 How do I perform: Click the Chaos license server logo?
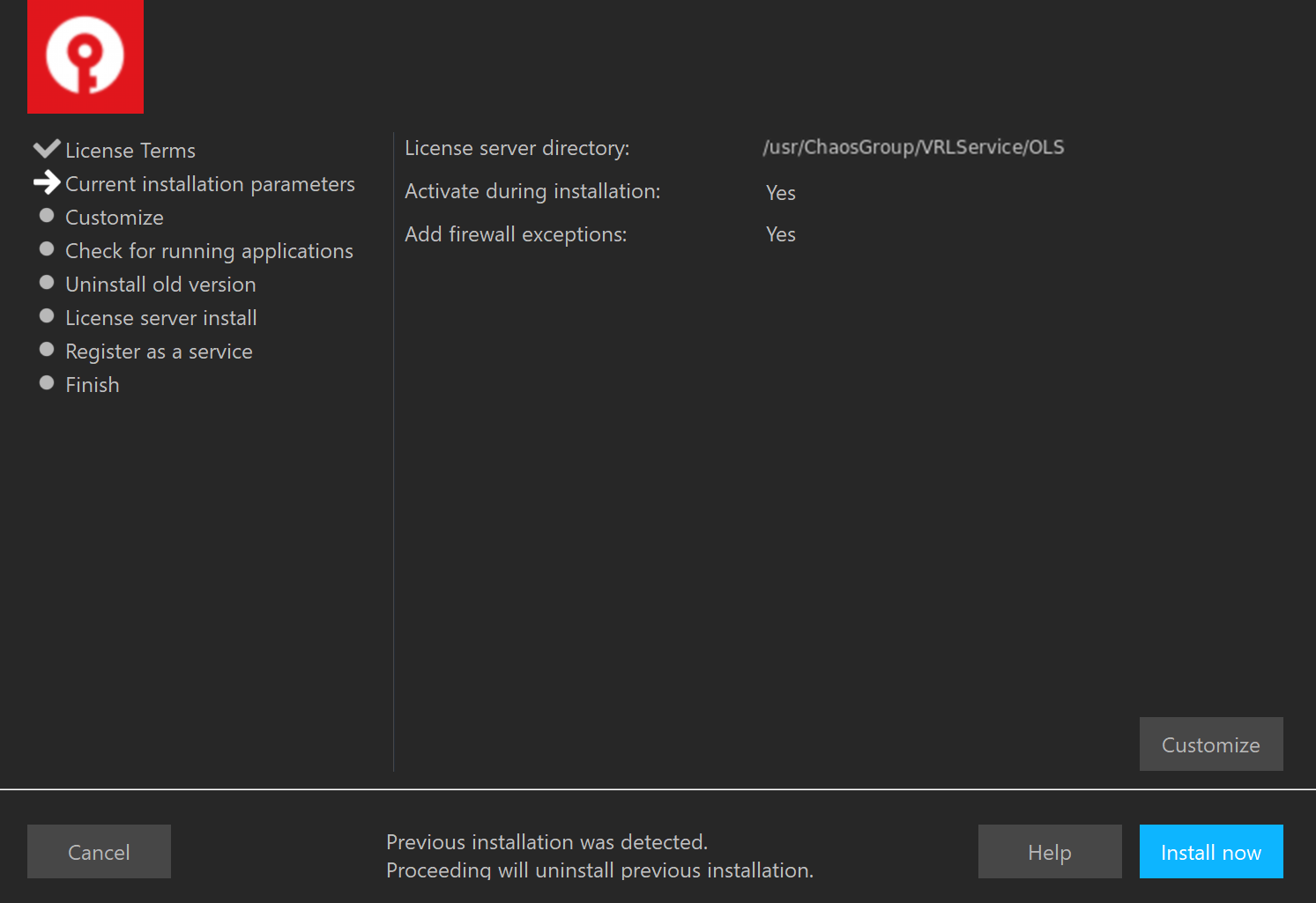click(85, 56)
